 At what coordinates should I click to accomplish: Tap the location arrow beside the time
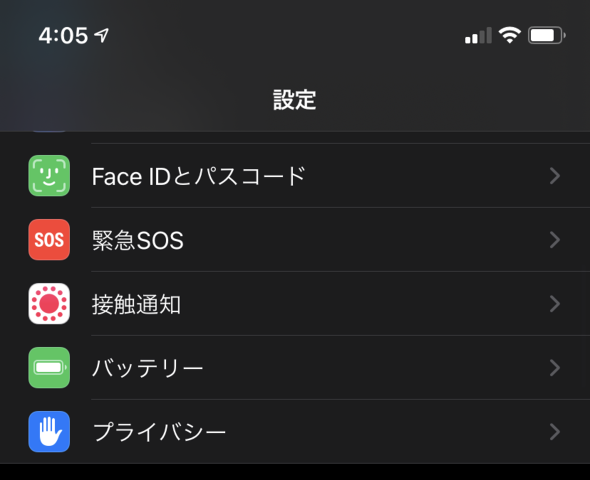102,35
